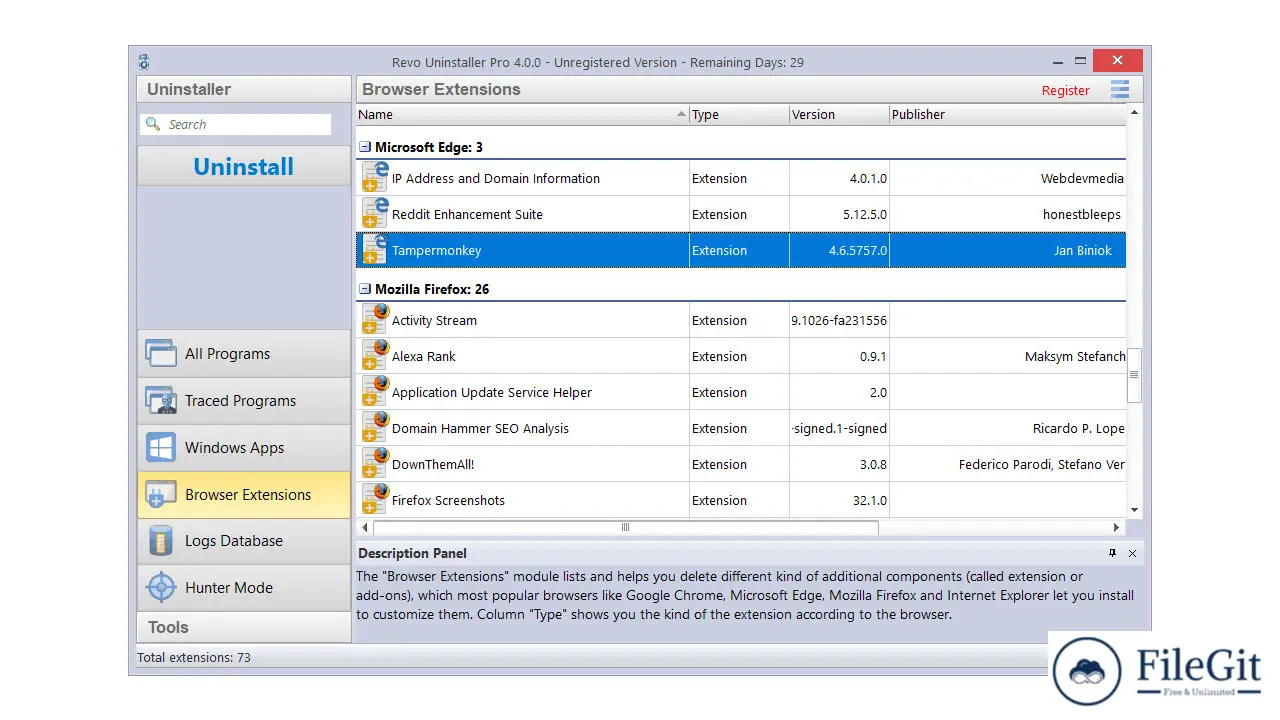Sort list by Name column header

[x=522, y=114]
